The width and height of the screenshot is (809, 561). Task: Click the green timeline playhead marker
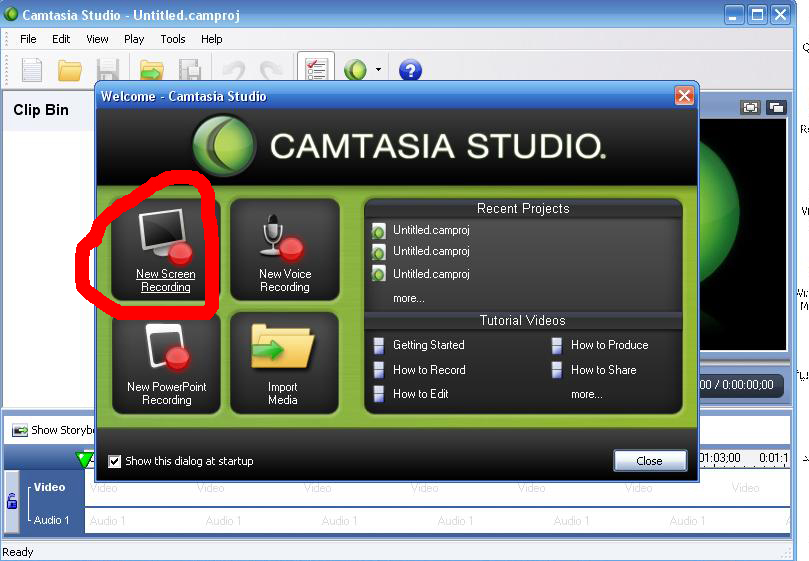point(84,459)
